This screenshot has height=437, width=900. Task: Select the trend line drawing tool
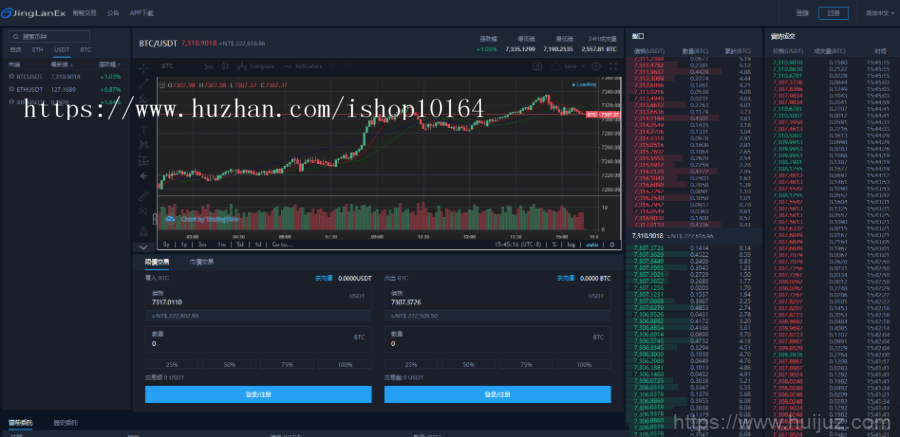coord(143,83)
